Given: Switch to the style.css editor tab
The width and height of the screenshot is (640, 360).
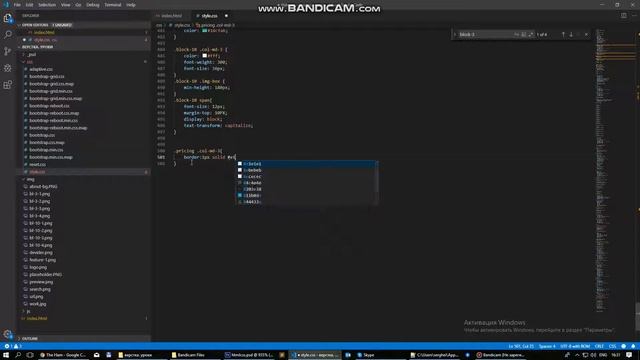Looking at the screenshot, I should pos(211,16).
